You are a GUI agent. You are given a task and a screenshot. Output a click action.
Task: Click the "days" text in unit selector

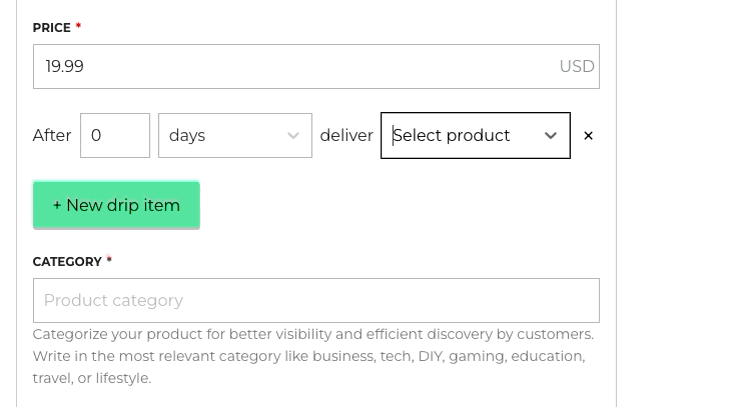pyautogui.click(x=187, y=136)
